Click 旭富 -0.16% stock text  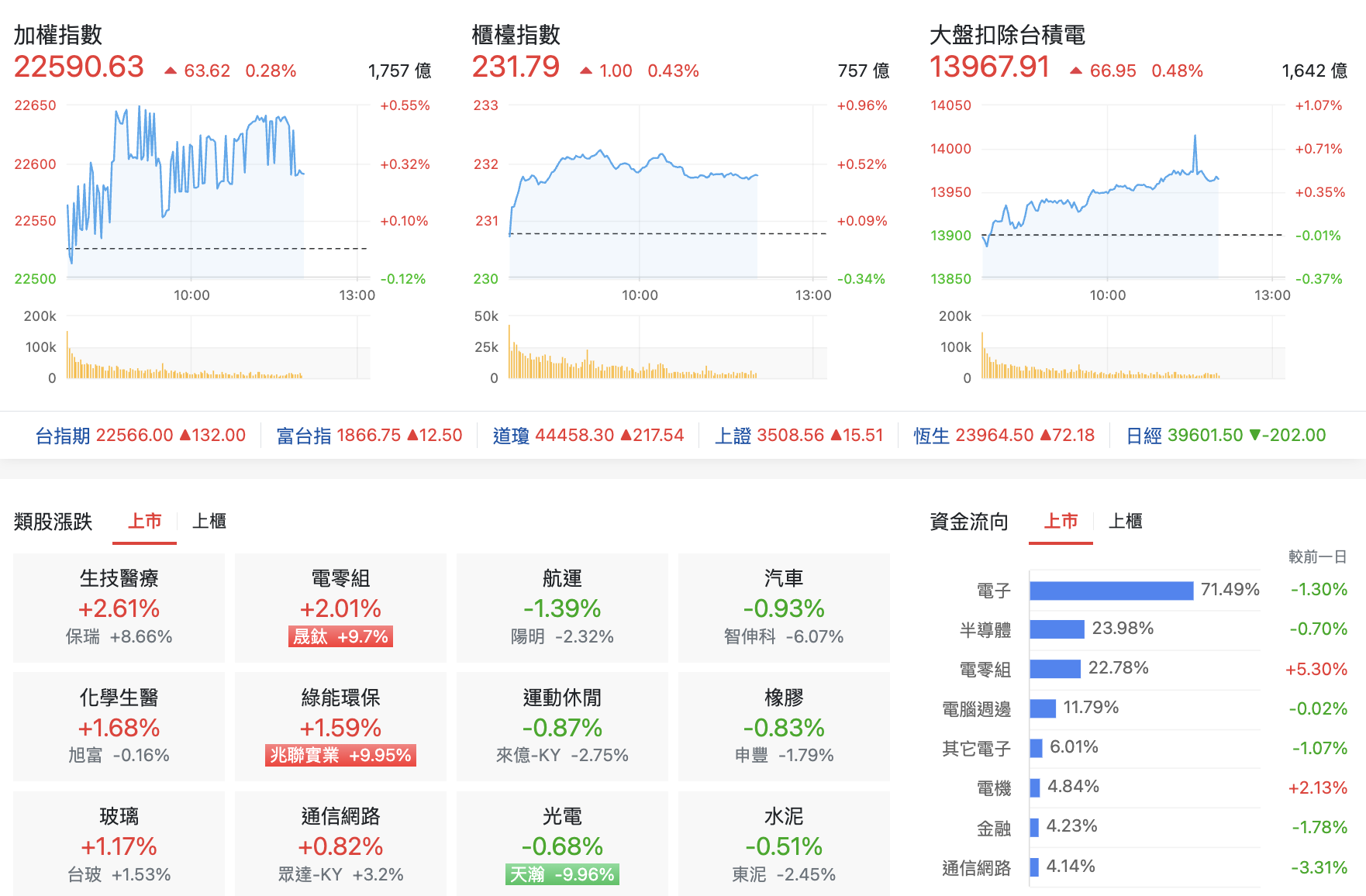click(119, 755)
